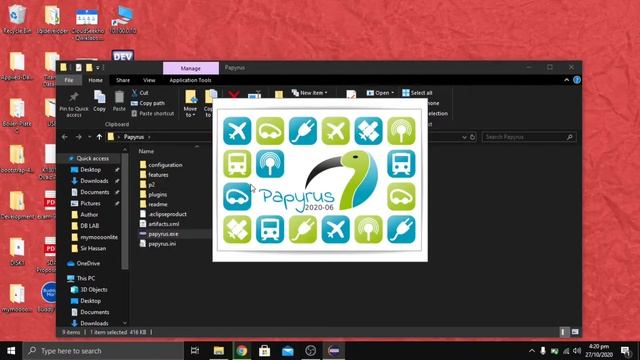Open the Sir Hassan folder in sidebar

click(93, 248)
